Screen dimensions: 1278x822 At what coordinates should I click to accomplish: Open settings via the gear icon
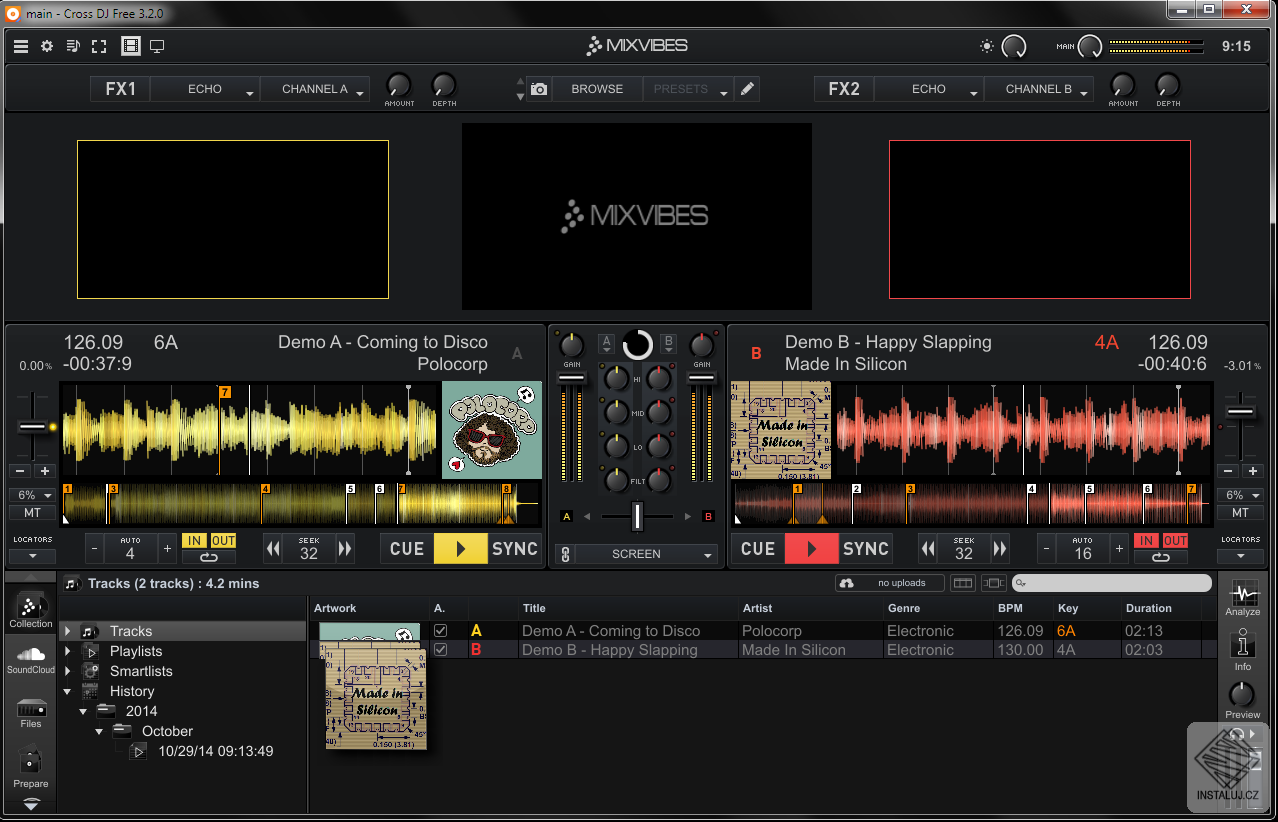(x=47, y=46)
